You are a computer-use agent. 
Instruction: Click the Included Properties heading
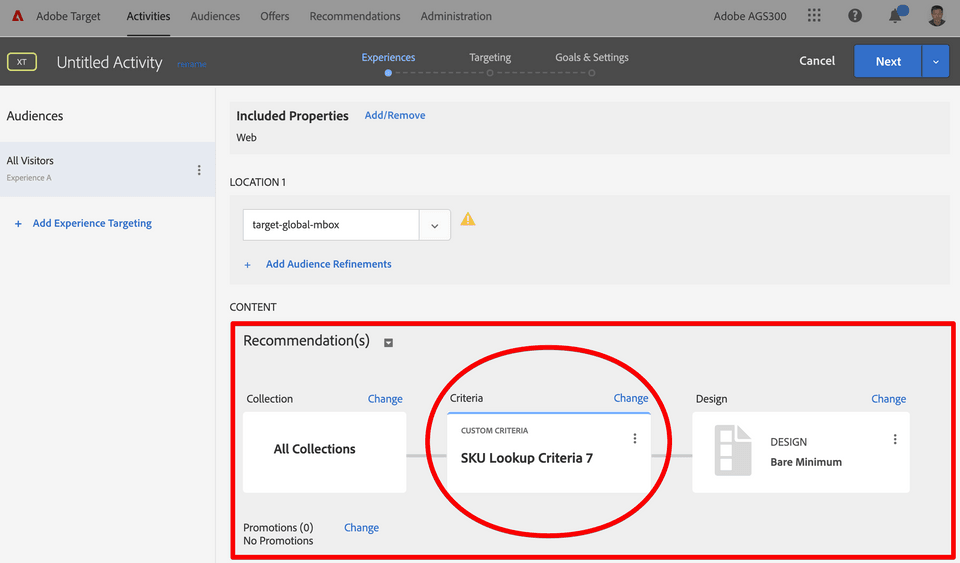click(x=292, y=116)
